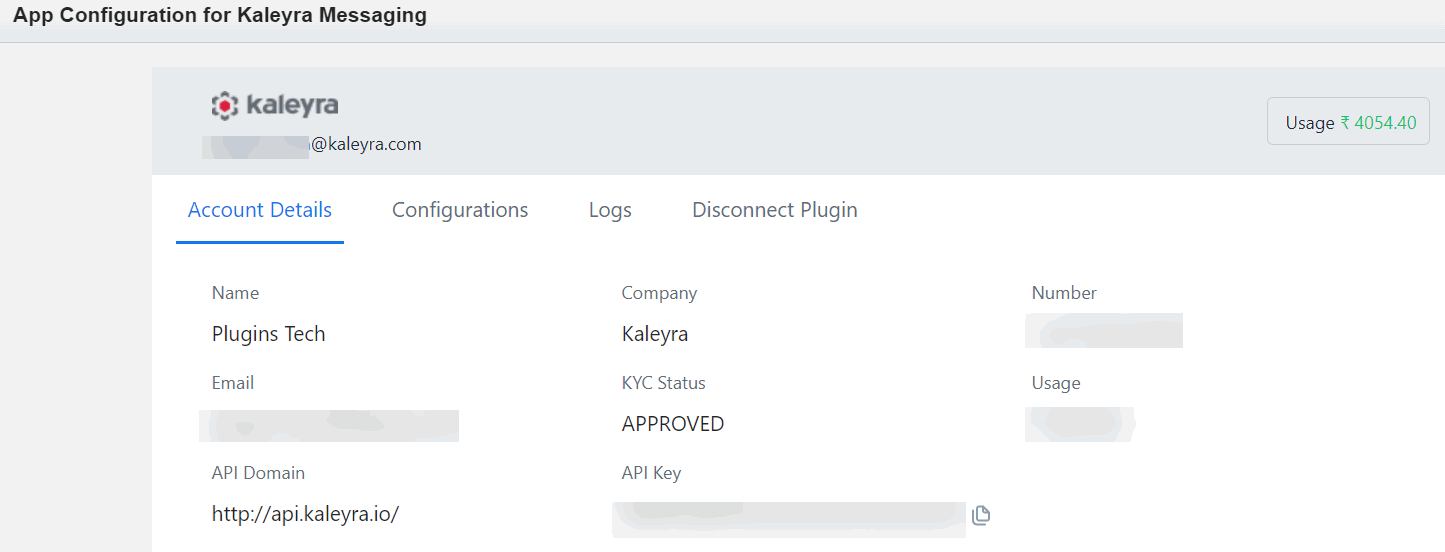1445x552 pixels.
Task: Select the company value Kaleyra
Action: click(655, 334)
